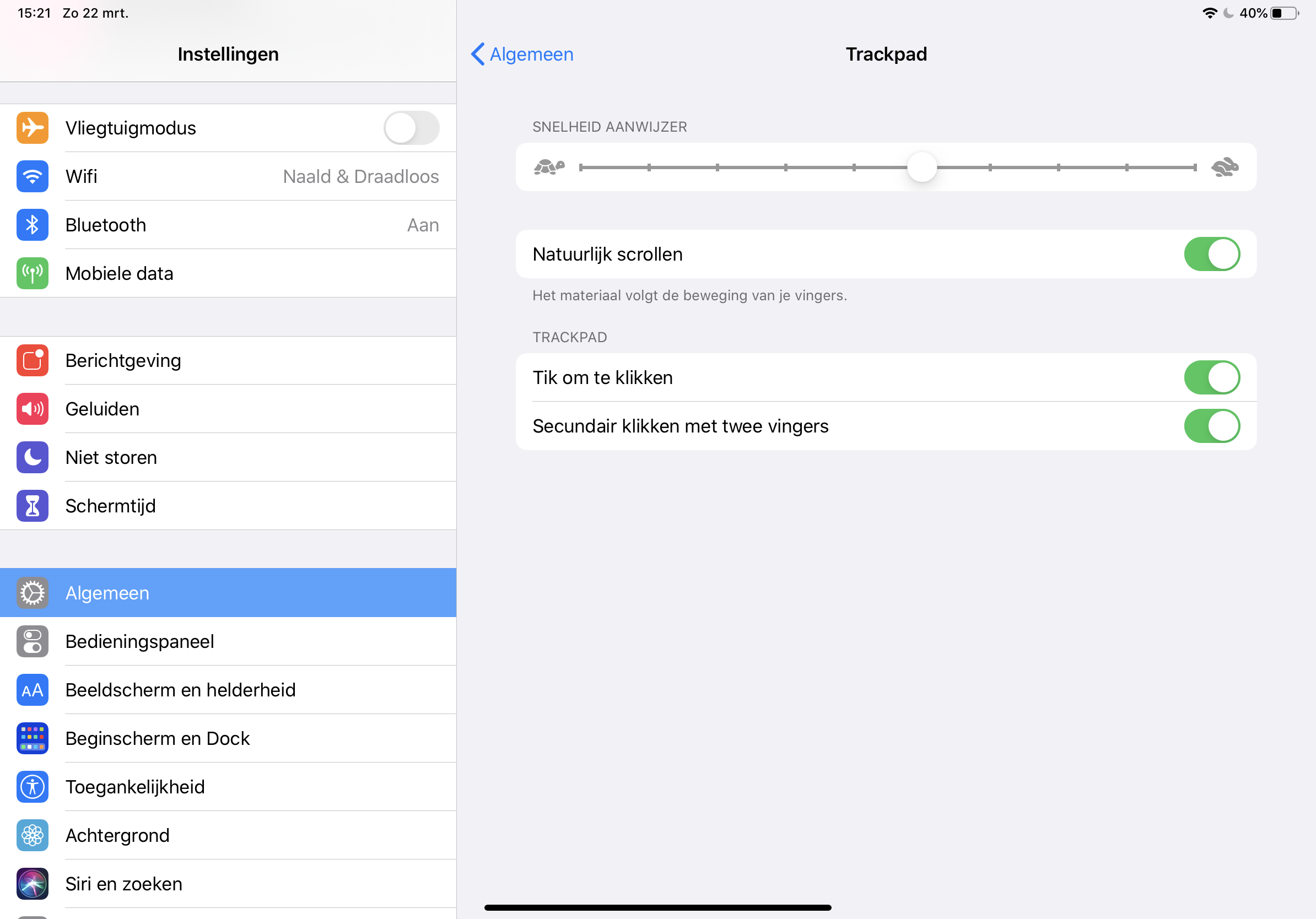Tap the Schermtijd hourglass icon
The width and height of the screenshot is (1316, 919).
(33, 506)
